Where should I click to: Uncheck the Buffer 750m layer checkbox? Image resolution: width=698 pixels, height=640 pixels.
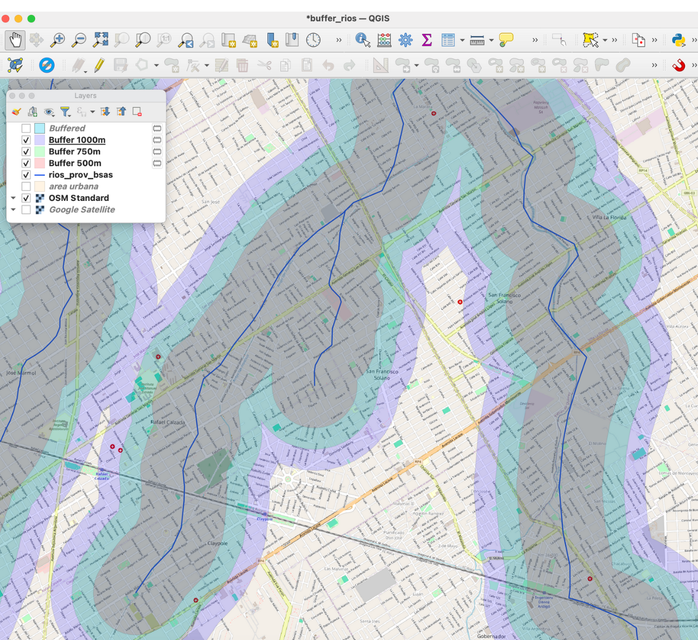(26, 152)
